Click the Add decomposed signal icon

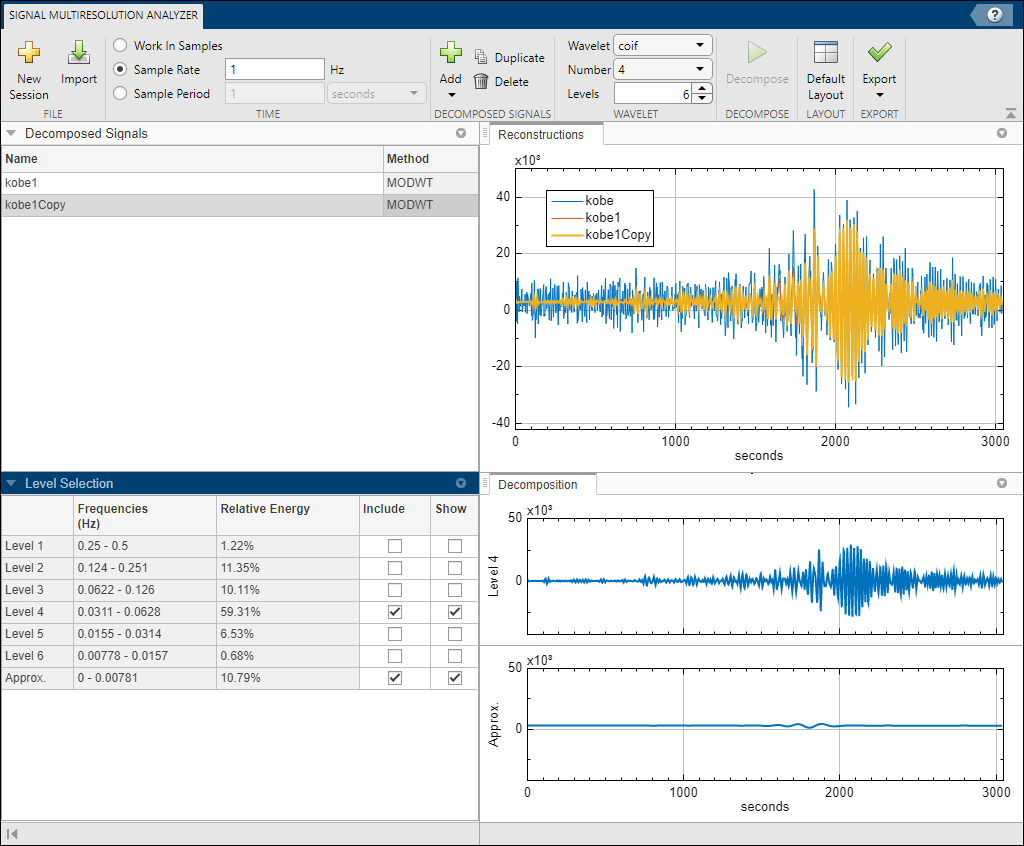pos(451,54)
